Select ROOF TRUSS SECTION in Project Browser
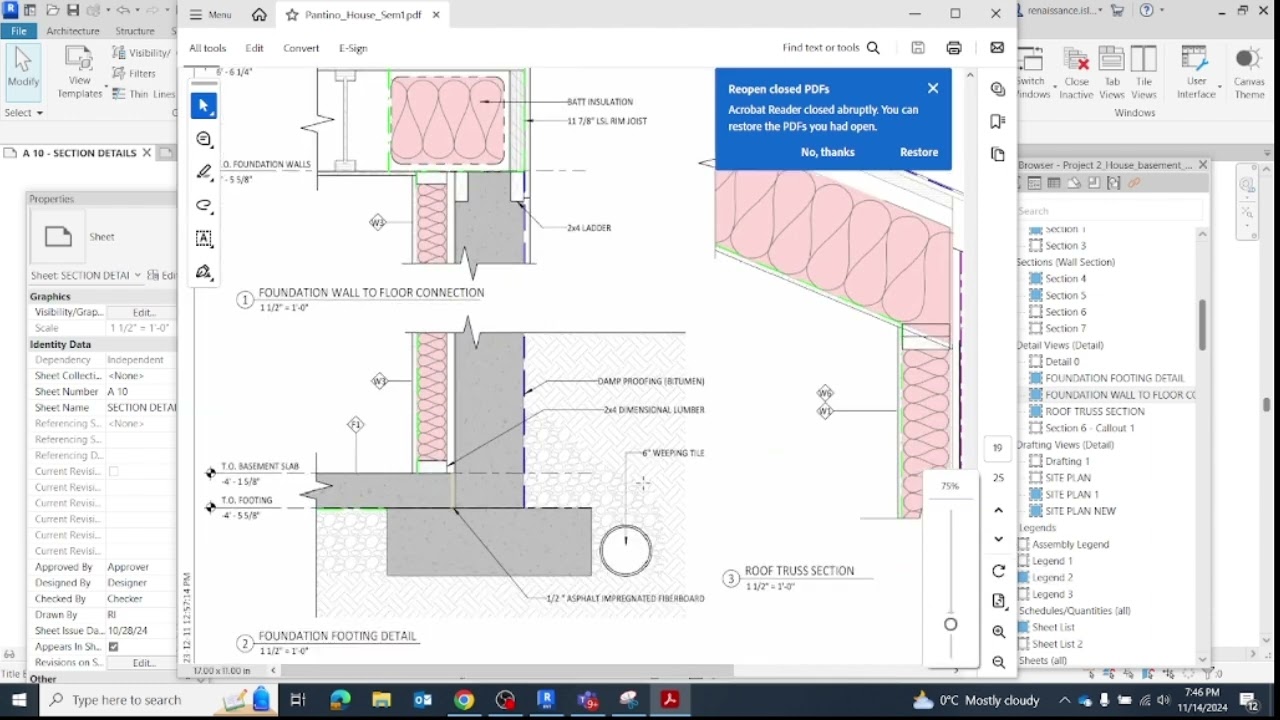1280x720 pixels. [x=1094, y=411]
